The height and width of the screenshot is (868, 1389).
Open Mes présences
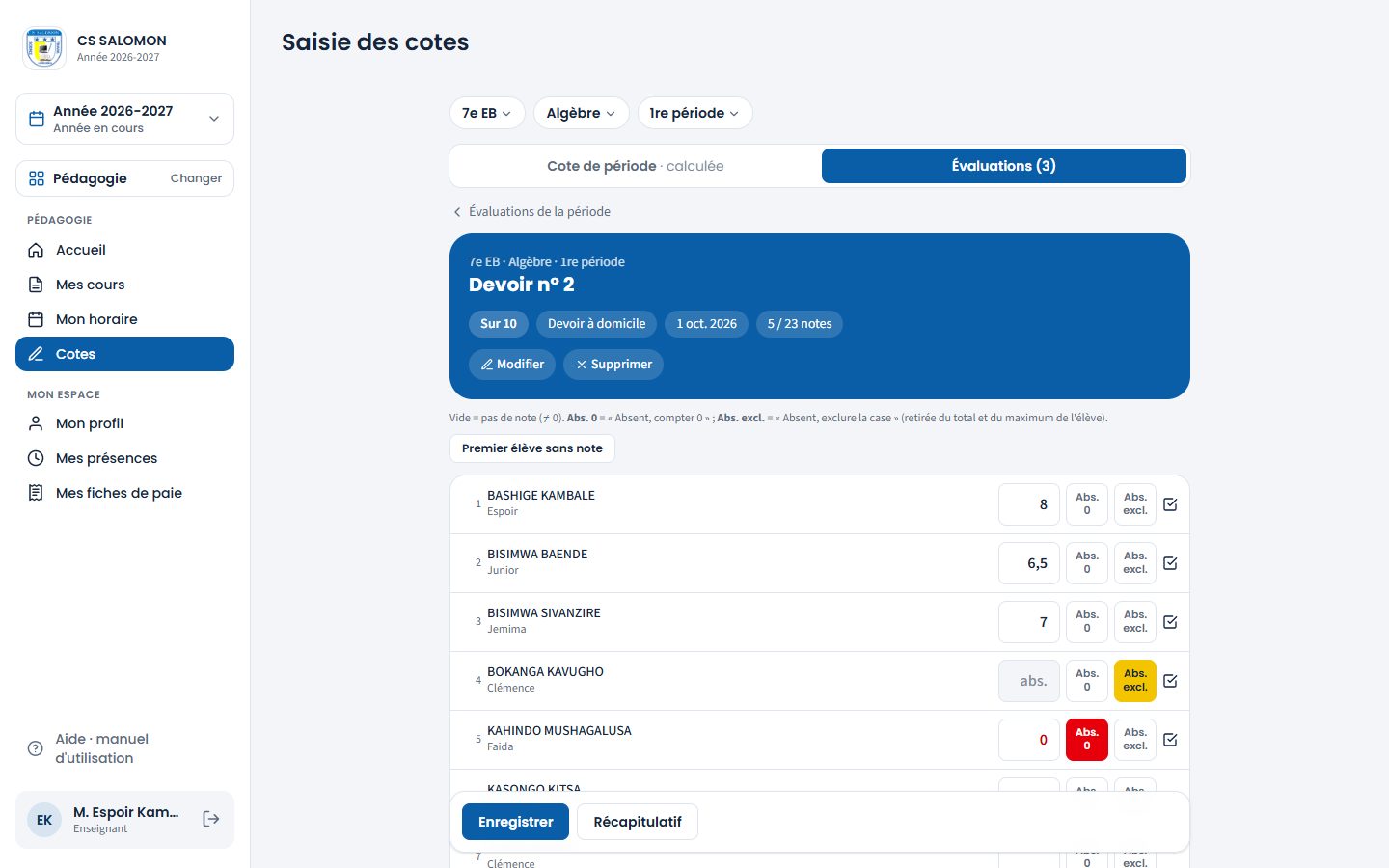(124, 458)
